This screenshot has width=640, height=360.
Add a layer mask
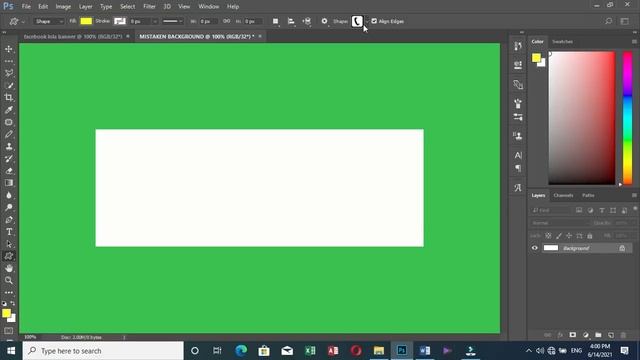tap(573, 335)
